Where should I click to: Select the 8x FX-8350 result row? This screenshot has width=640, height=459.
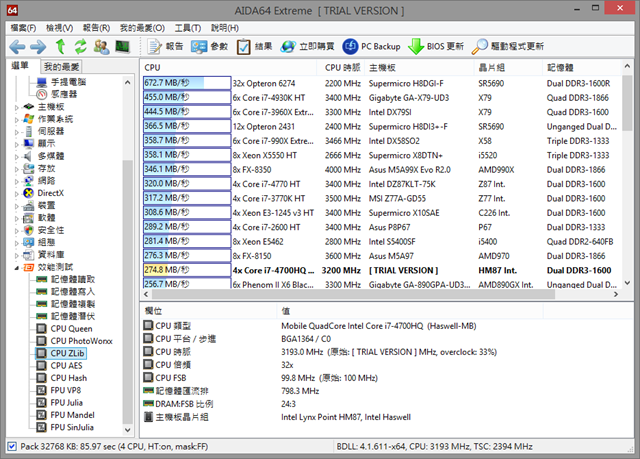tap(382, 169)
